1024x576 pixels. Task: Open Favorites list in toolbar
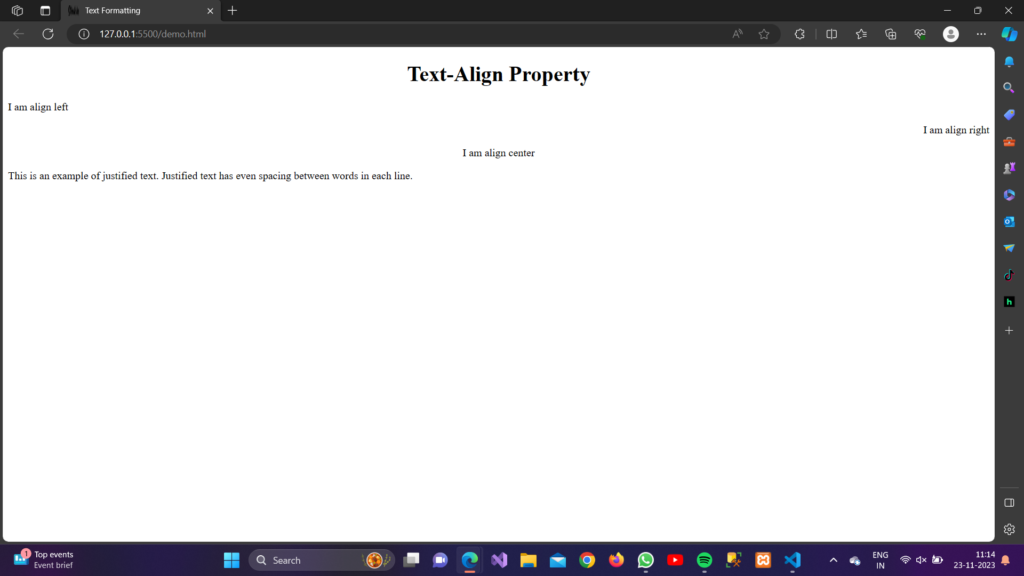pyautogui.click(x=861, y=34)
